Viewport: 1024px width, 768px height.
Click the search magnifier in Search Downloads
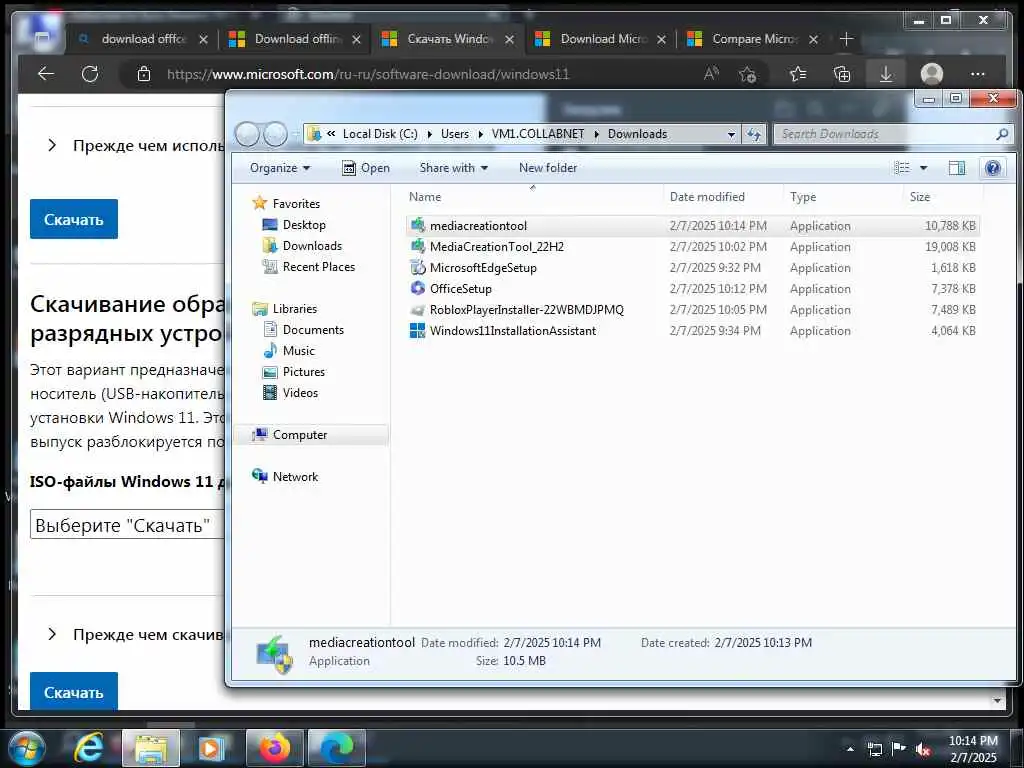click(1002, 134)
